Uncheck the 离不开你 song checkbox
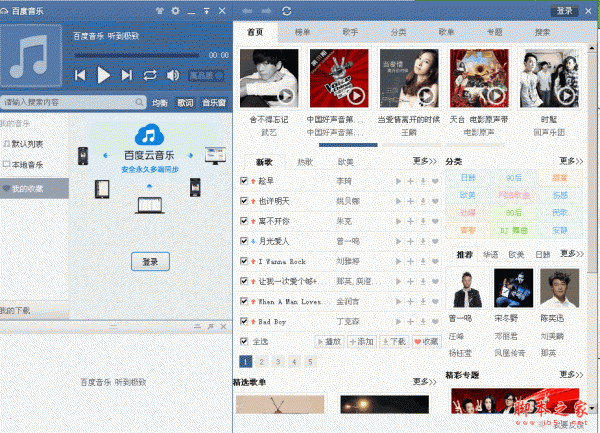Image resolution: width=600 pixels, height=433 pixels. coord(244,221)
